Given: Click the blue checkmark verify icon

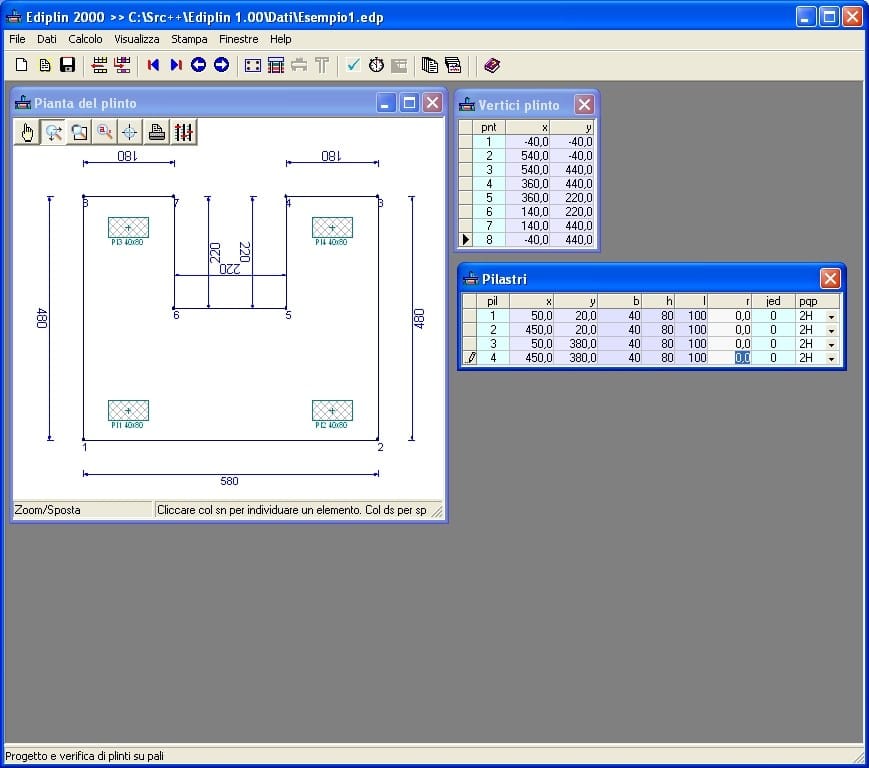Looking at the screenshot, I should (x=353, y=65).
